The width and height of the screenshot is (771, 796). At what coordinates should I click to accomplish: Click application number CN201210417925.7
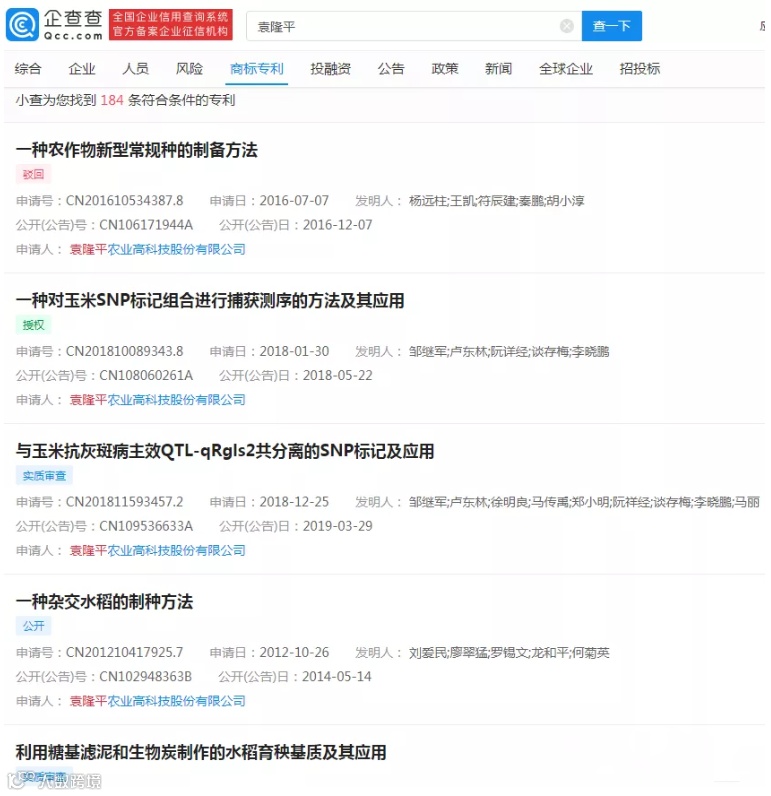[124, 652]
